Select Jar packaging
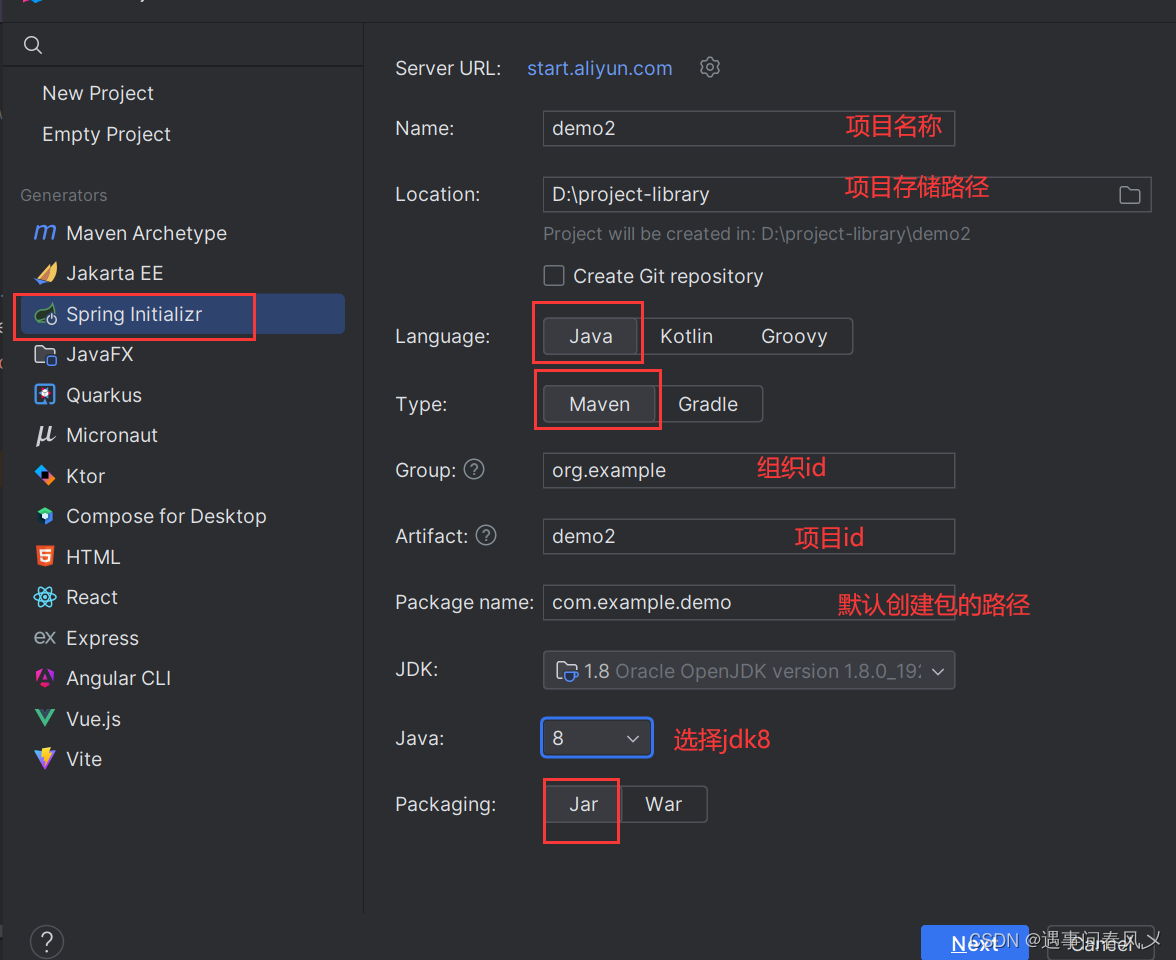The height and width of the screenshot is (960, 1176). point(583,804)
